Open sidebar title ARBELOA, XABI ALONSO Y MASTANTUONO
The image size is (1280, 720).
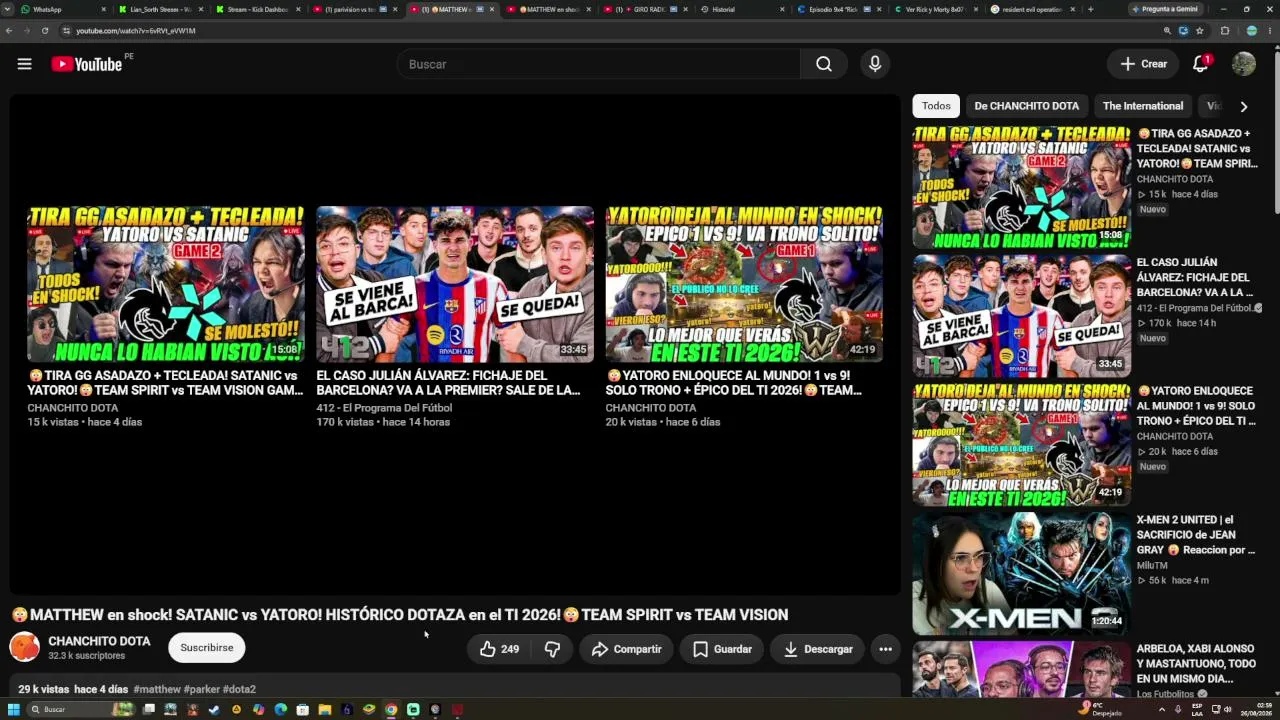(x=1196, y=664)
